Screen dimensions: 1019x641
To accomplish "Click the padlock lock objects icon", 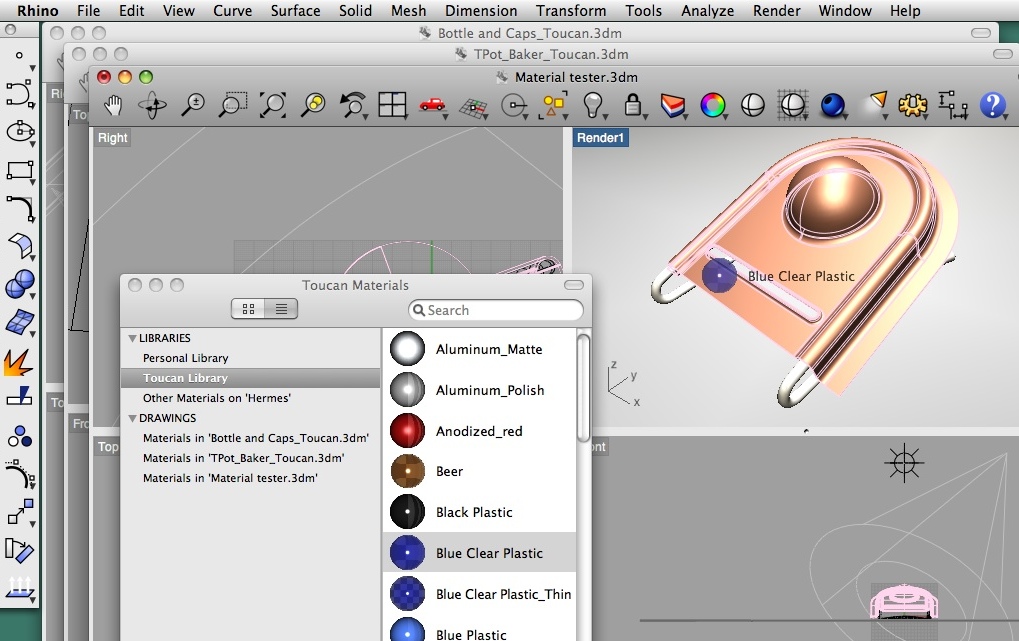I will (632, 104).
